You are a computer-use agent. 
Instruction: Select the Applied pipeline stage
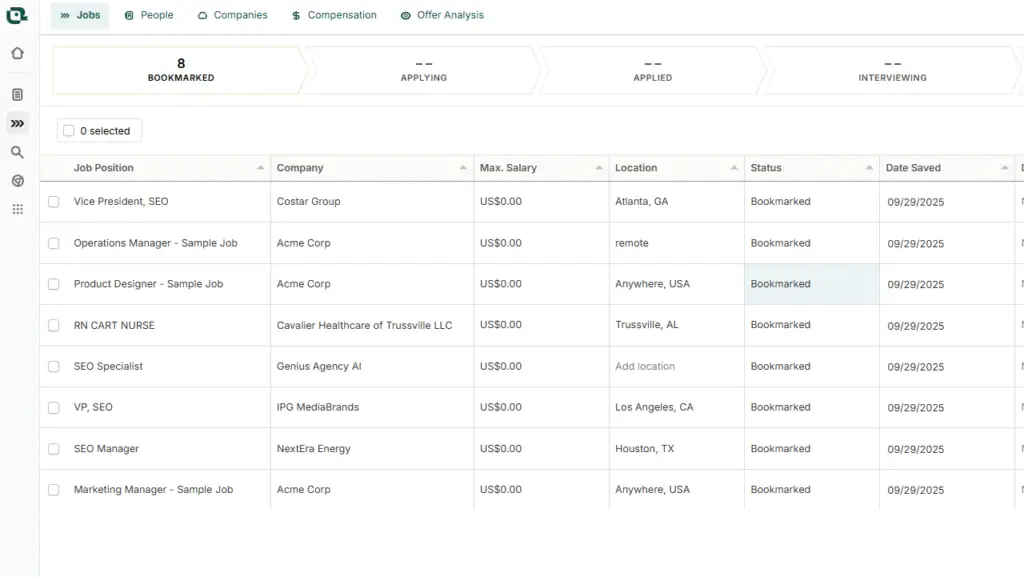click(x=652, y=70)
